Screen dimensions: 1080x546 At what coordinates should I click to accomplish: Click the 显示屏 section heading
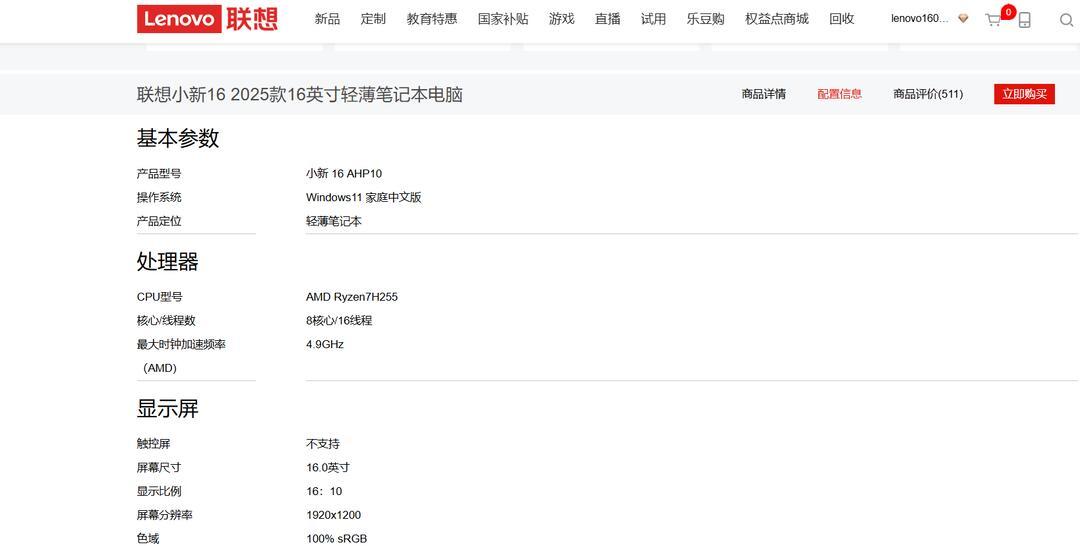coord(167,409)
